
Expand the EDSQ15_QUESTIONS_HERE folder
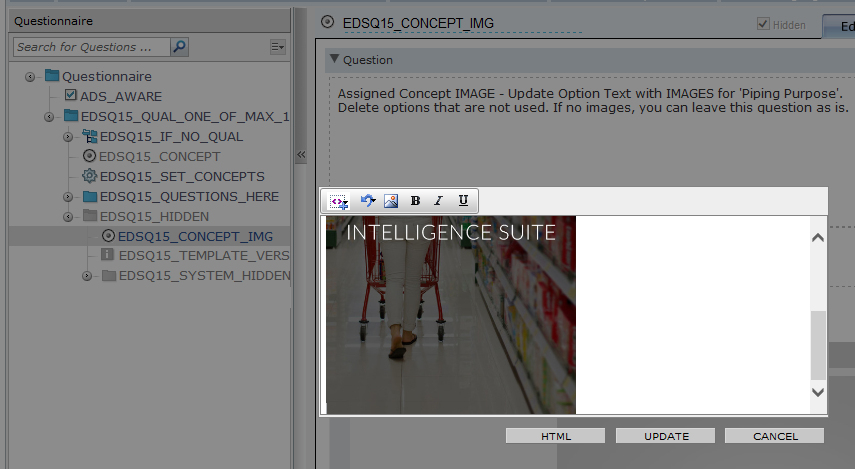tap(68, 197)
